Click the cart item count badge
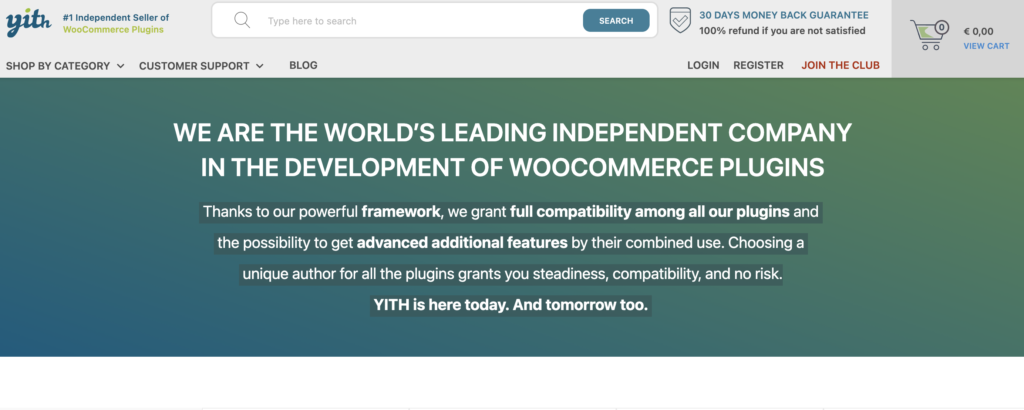1024x410 pixels. pos(942,27)
